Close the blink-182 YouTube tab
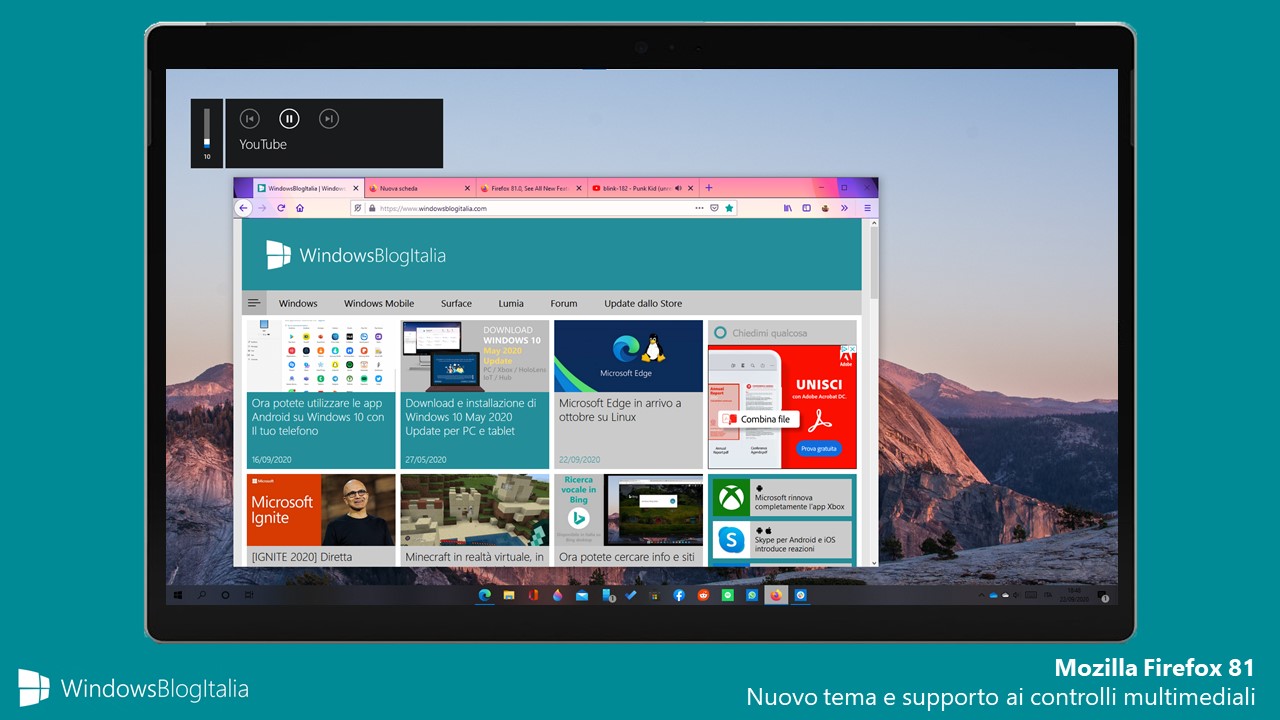The image size is (1280, 720). [x=691, y=187]
